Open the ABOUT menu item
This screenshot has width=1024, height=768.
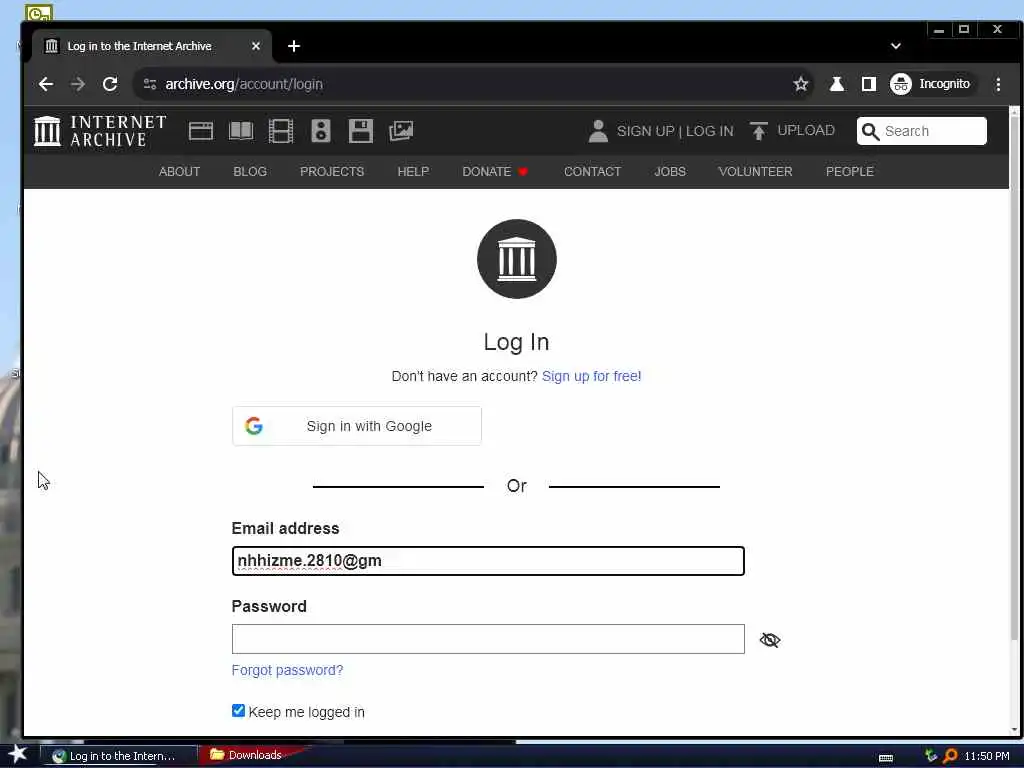[x=179, y=171]
